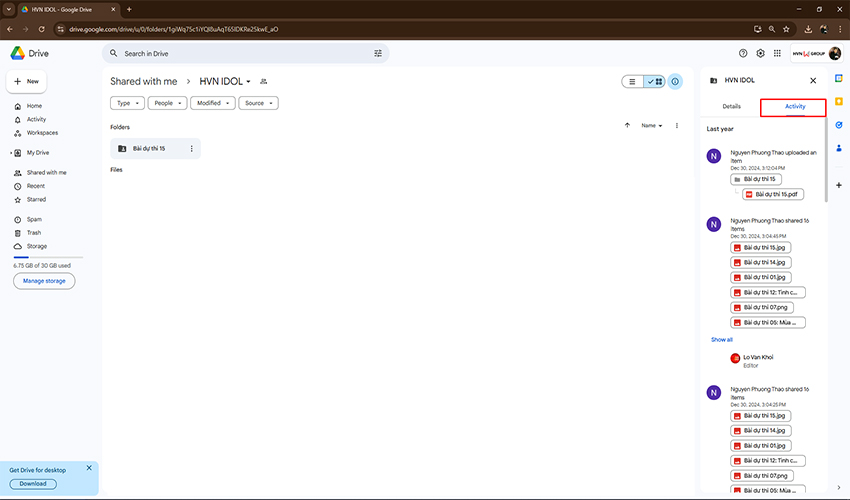Get add-ons plus icon in side panel
The width and height of the screenshot is (850, 500).
point(839,185)
